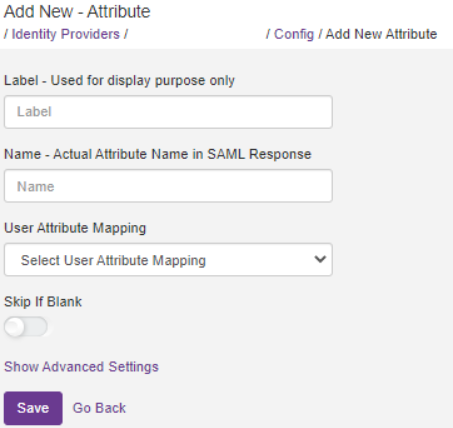Click the Select User Attribute Mapping placeholder text
Image resolution: width=453 pixels, height=428 pixels.
(x=113, y=260)
